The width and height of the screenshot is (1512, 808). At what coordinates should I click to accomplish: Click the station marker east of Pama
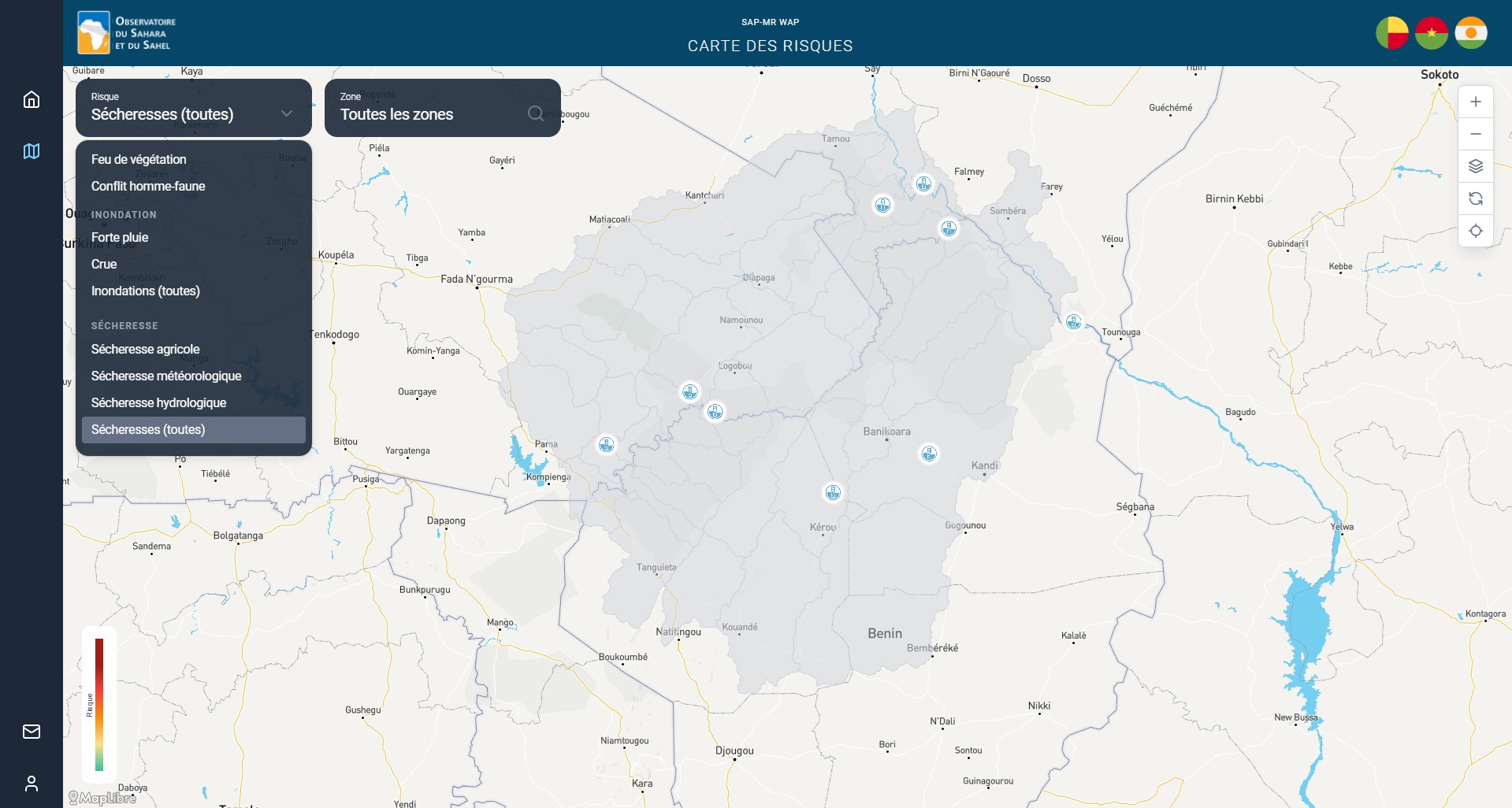606,445
